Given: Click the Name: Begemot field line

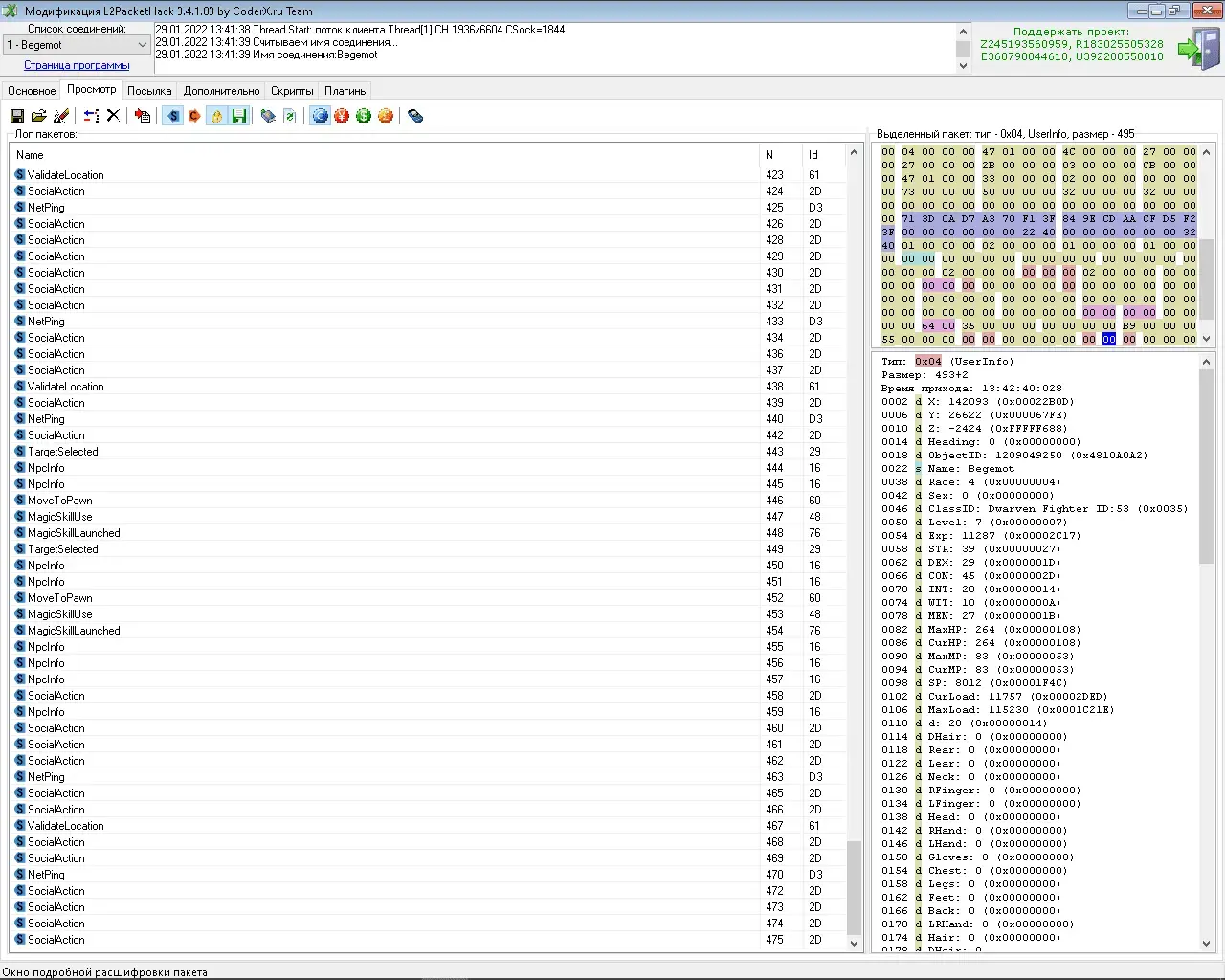Looking at the screenshot, I should click(947, 469).
